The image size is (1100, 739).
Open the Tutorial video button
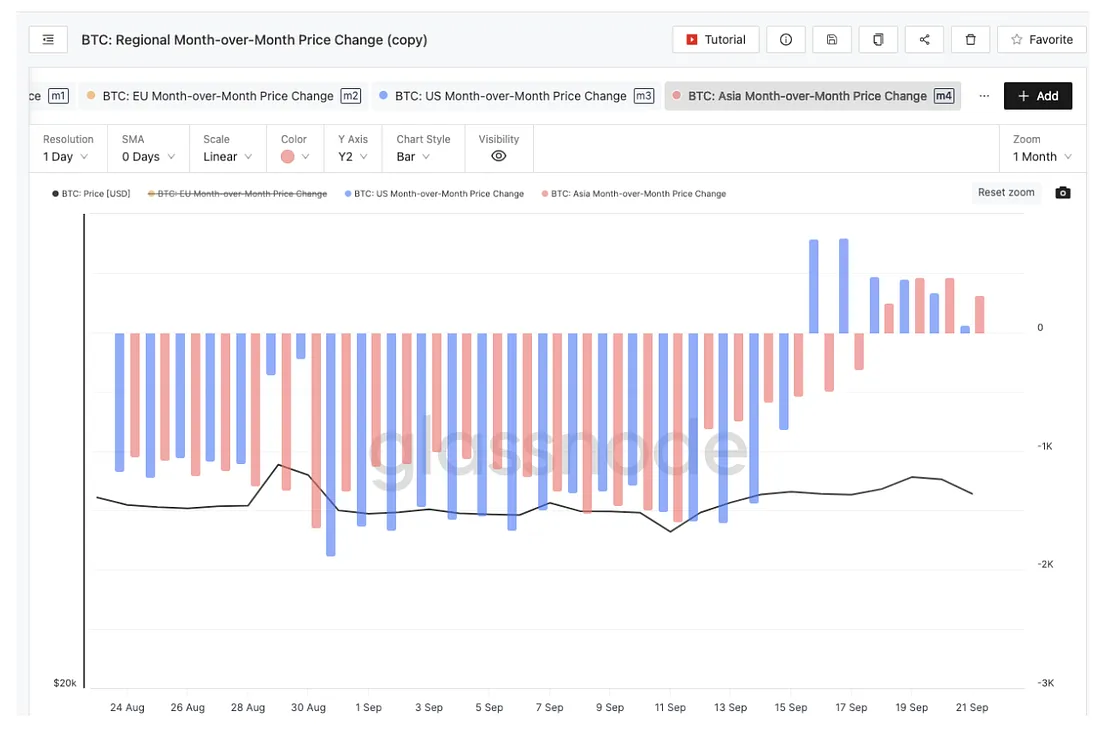pos(716,40)
